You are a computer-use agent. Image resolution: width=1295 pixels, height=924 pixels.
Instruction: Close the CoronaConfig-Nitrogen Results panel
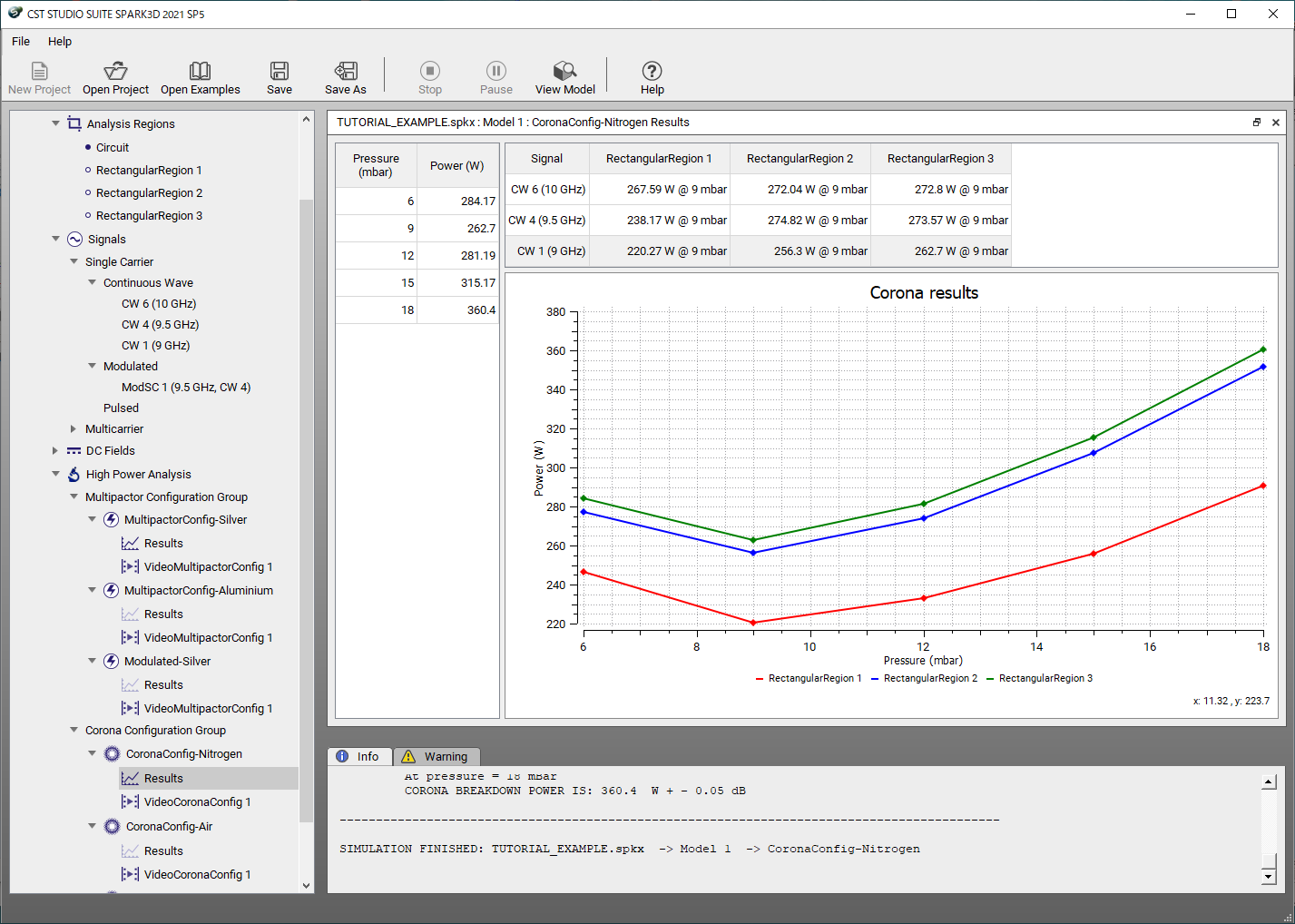[x=1276, y=123]
